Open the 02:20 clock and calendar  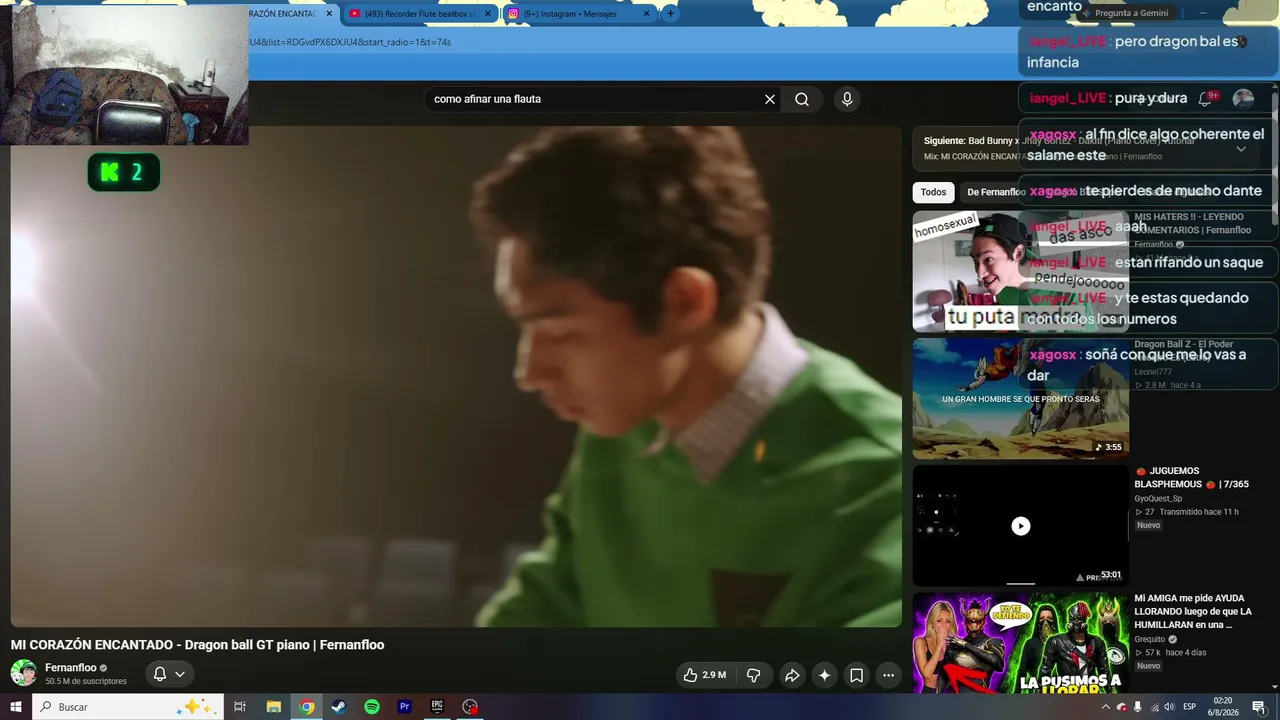point(1223,707)
